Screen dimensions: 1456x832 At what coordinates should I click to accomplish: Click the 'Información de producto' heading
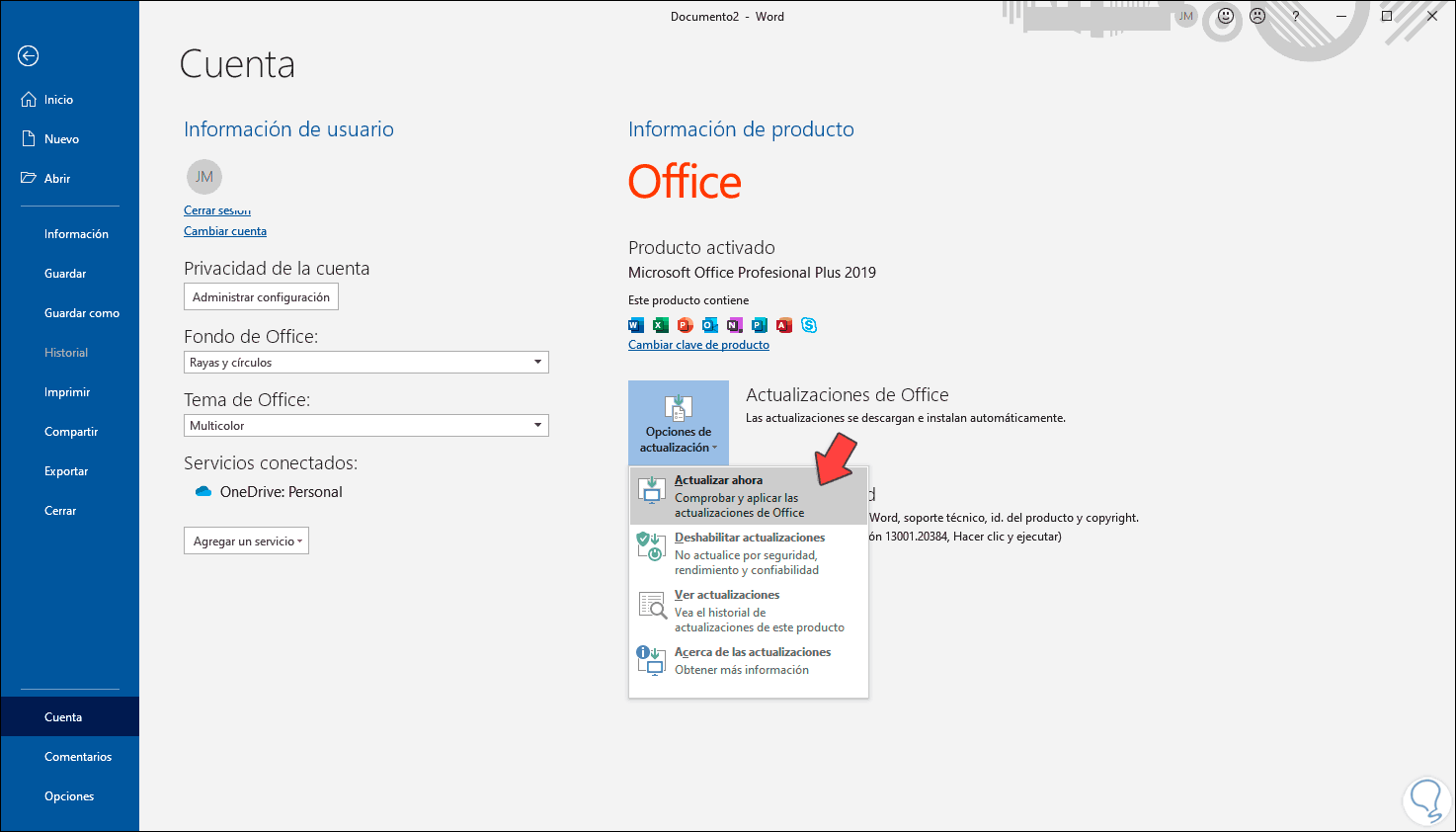point(741,129)
